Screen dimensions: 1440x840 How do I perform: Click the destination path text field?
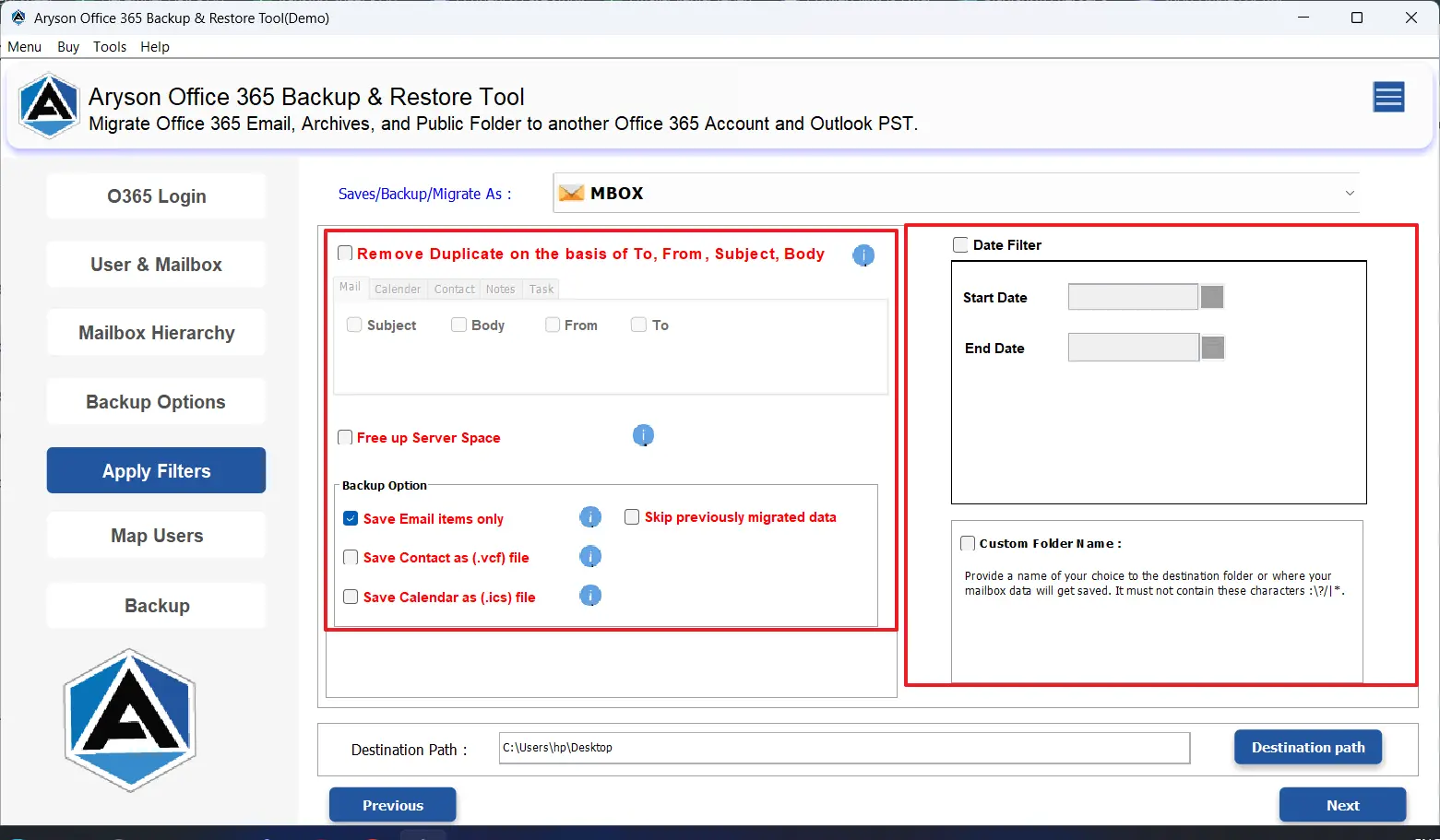click(843, 748)
